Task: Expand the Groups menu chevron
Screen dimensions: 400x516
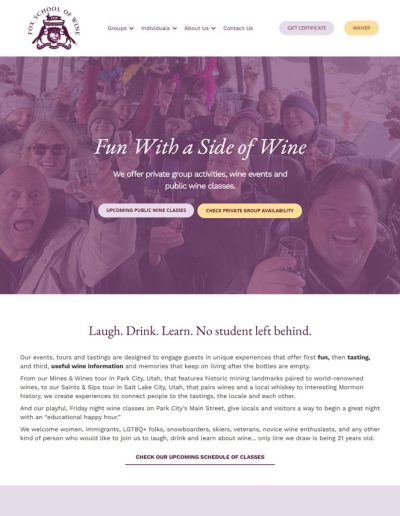Action: click(131, 28)
